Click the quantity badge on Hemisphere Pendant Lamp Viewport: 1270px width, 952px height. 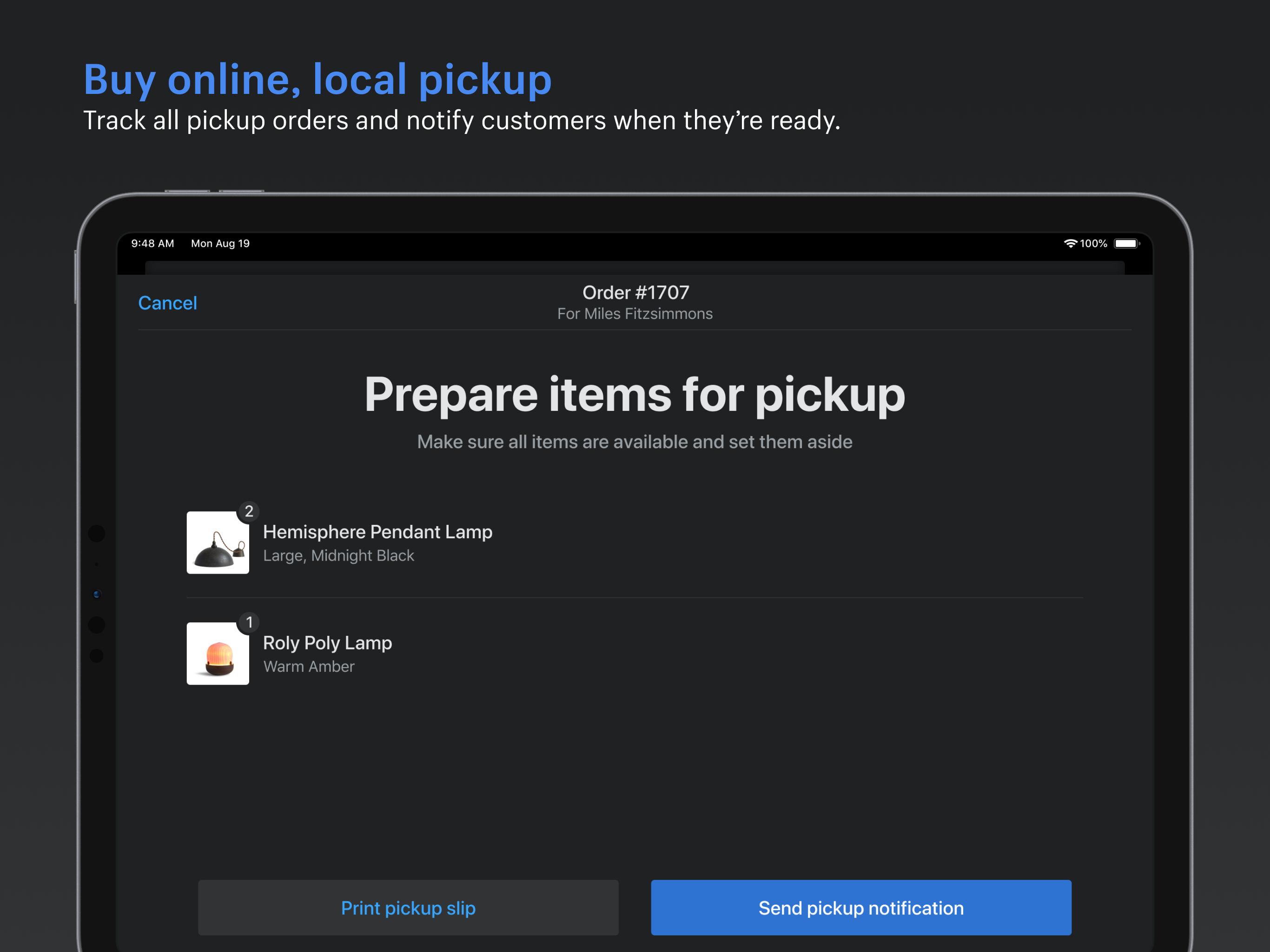point(250,512)
